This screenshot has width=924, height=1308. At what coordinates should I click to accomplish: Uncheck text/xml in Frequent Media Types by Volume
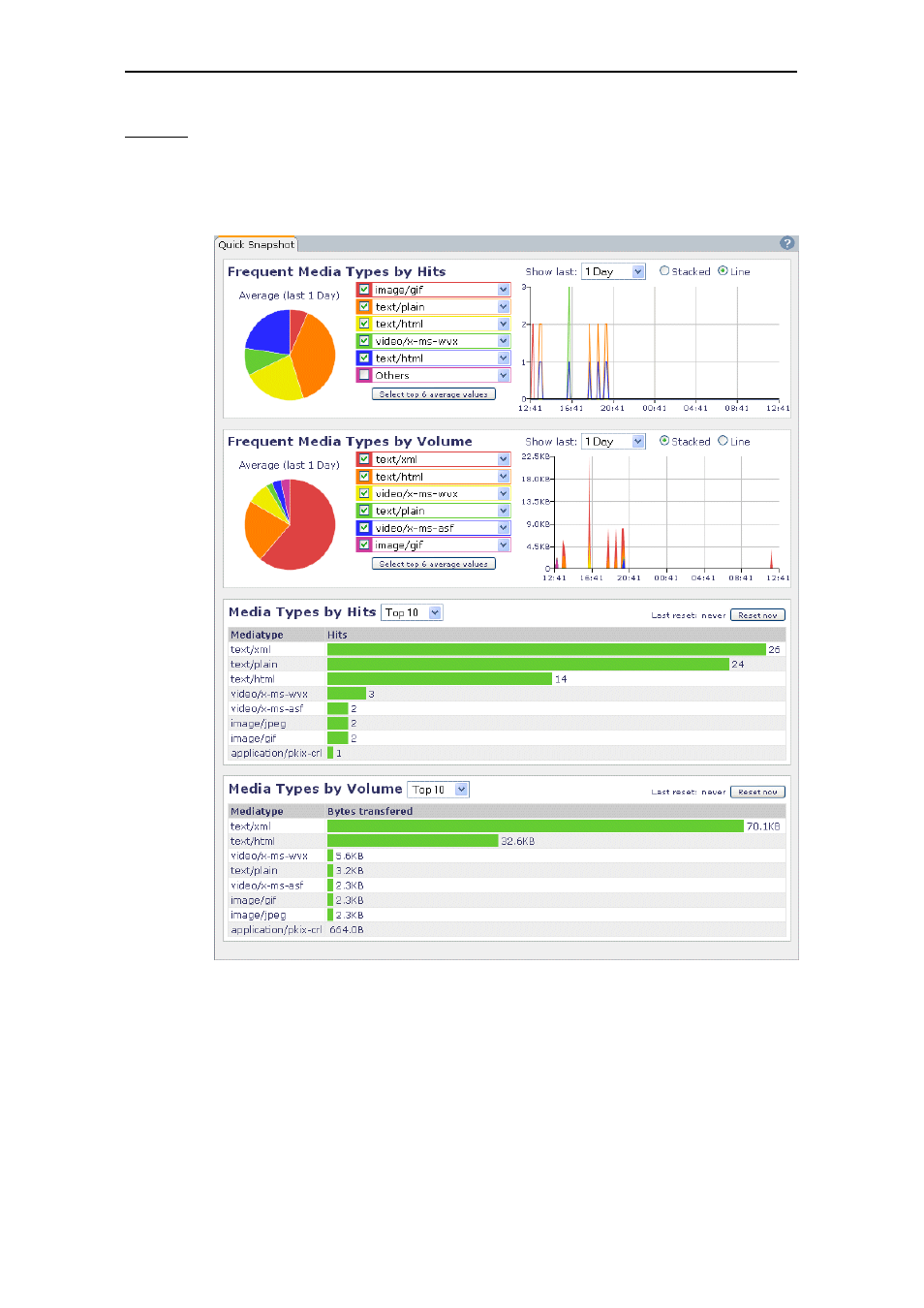[364, 459]
